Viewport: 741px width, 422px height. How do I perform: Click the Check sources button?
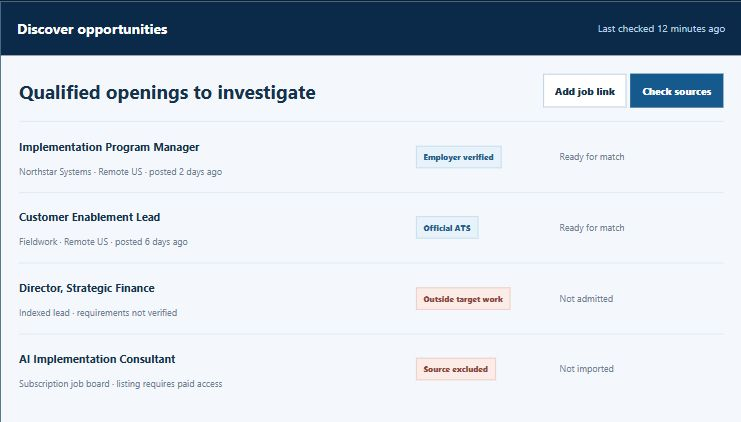[676, 91]
